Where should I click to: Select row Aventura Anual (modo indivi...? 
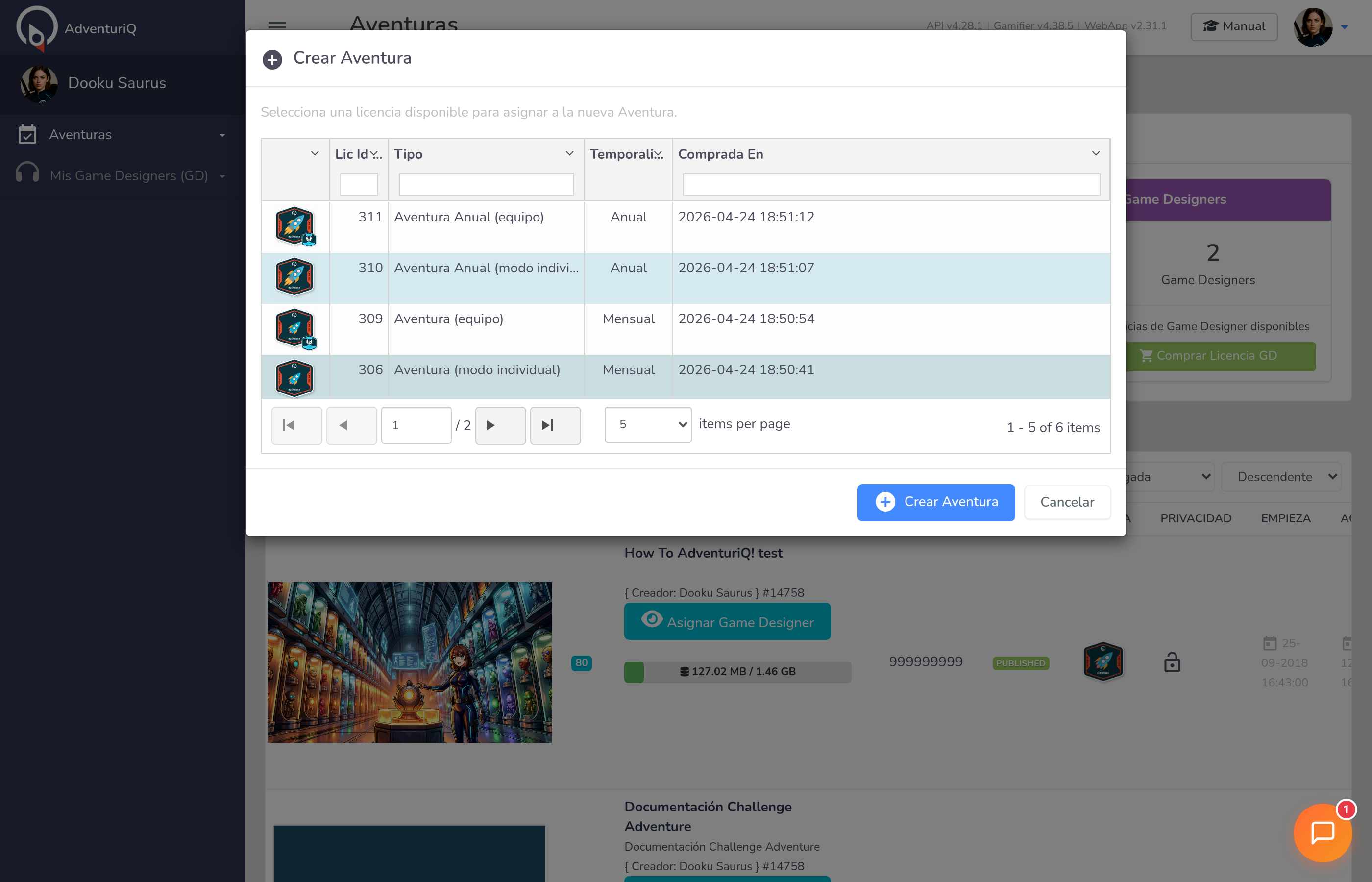coord(686,278)
